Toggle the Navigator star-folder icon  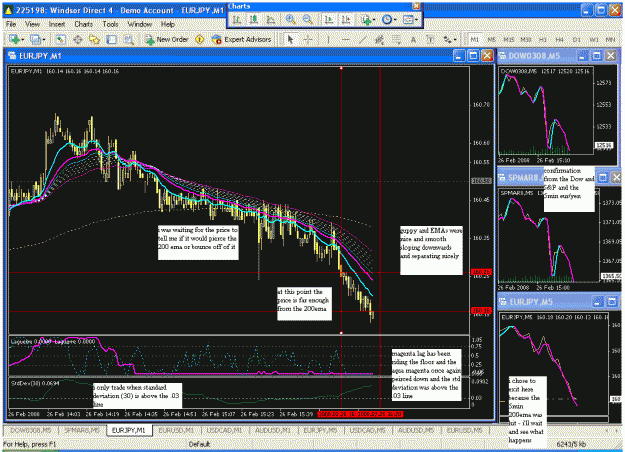(x=94, y=39)
